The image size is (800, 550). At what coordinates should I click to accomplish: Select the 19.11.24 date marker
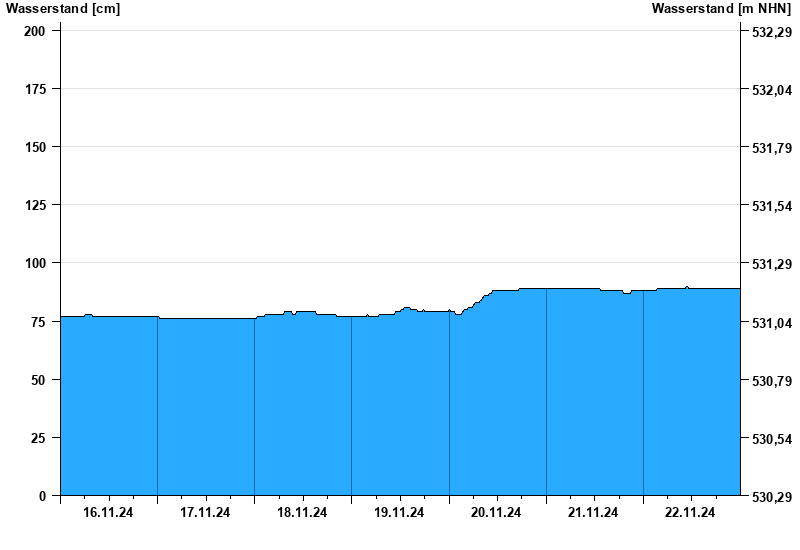pyautogui.click(x=399, y=513)
